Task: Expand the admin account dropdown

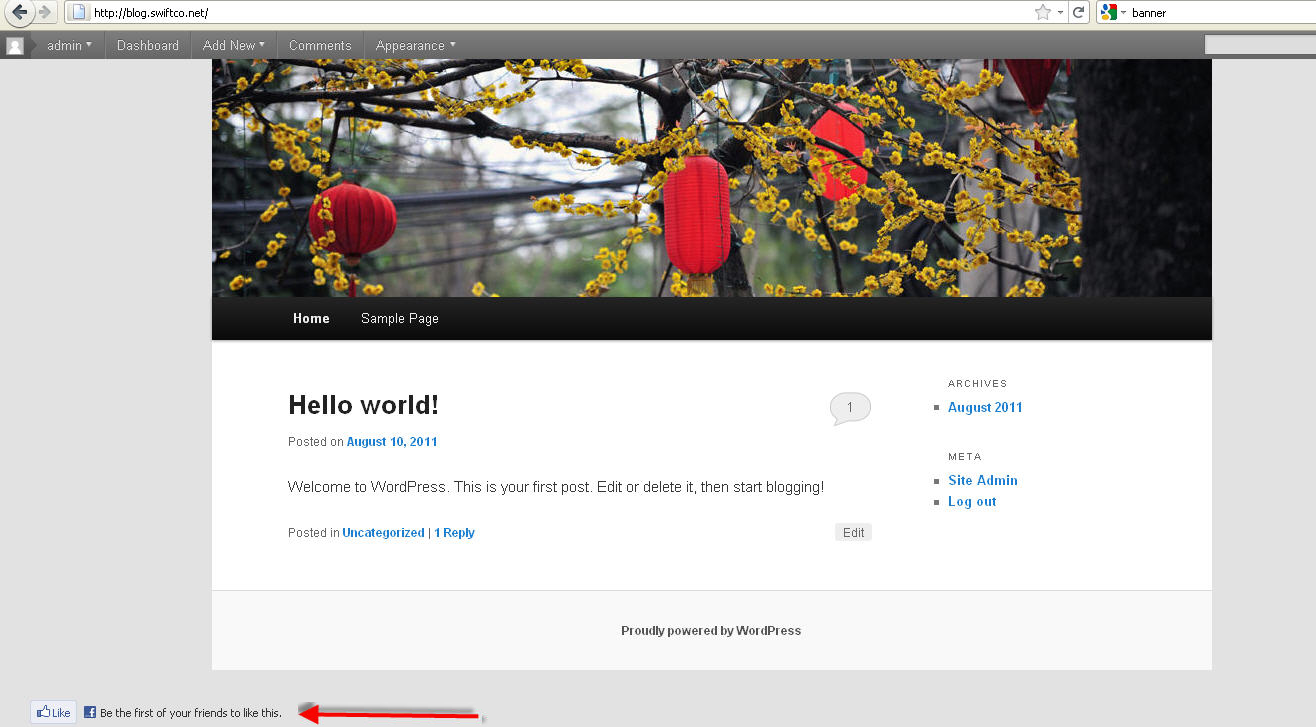Action: [68, 44]
